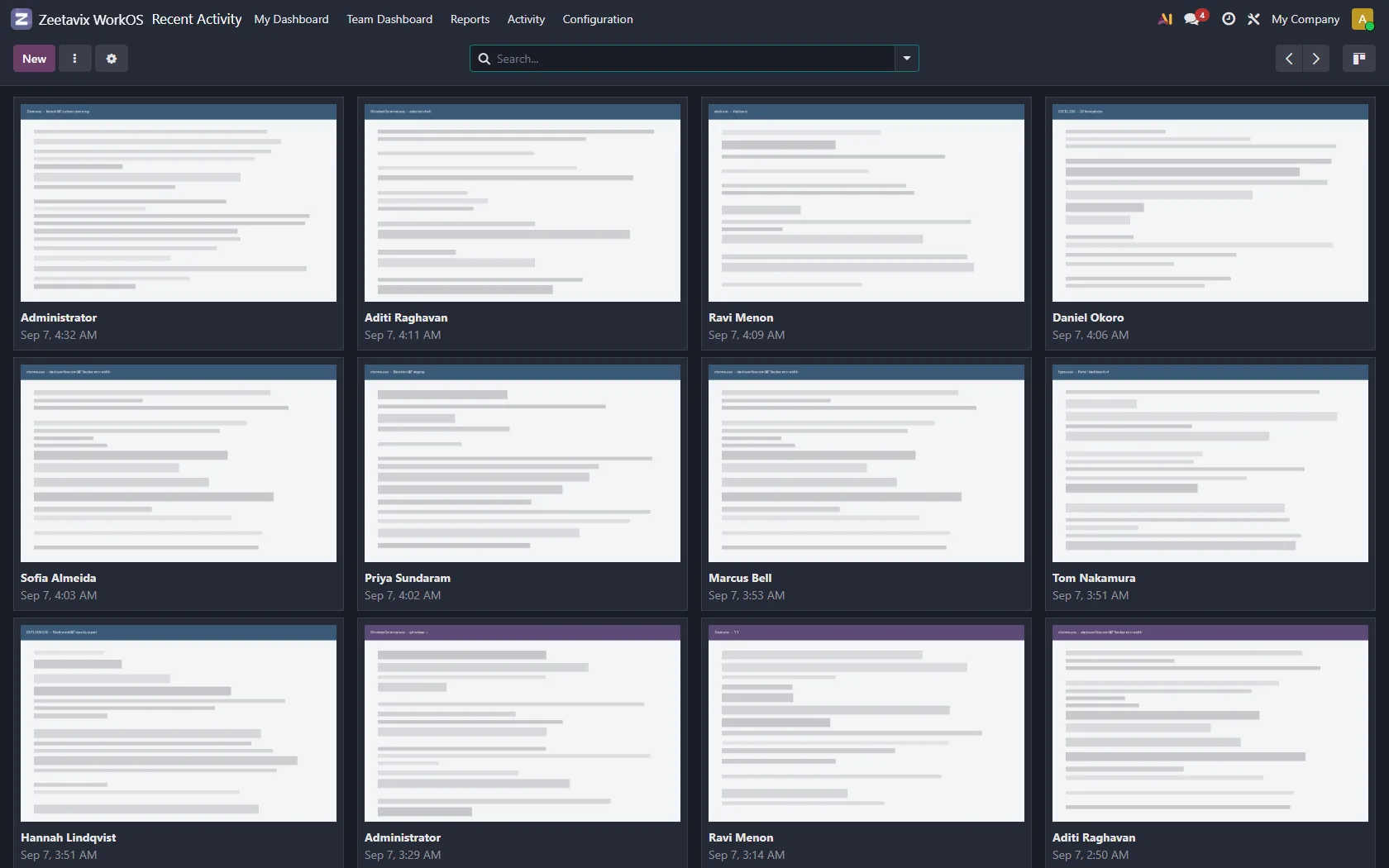Open the Configuration menu
The image size is (1389, 868).
click(598, 19)
